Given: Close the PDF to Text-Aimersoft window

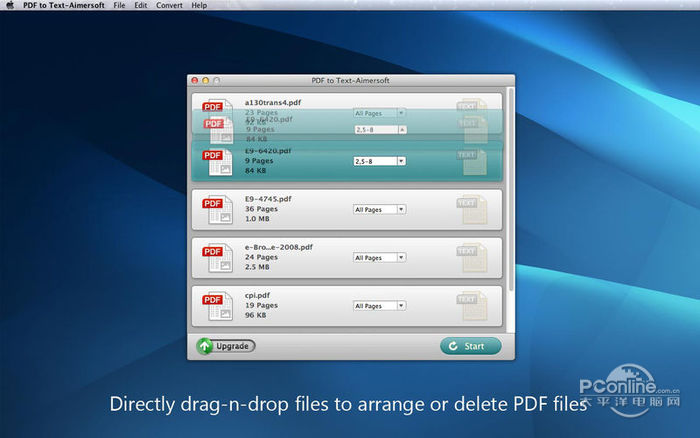Looking at the screenshot, I should (195, 81).
